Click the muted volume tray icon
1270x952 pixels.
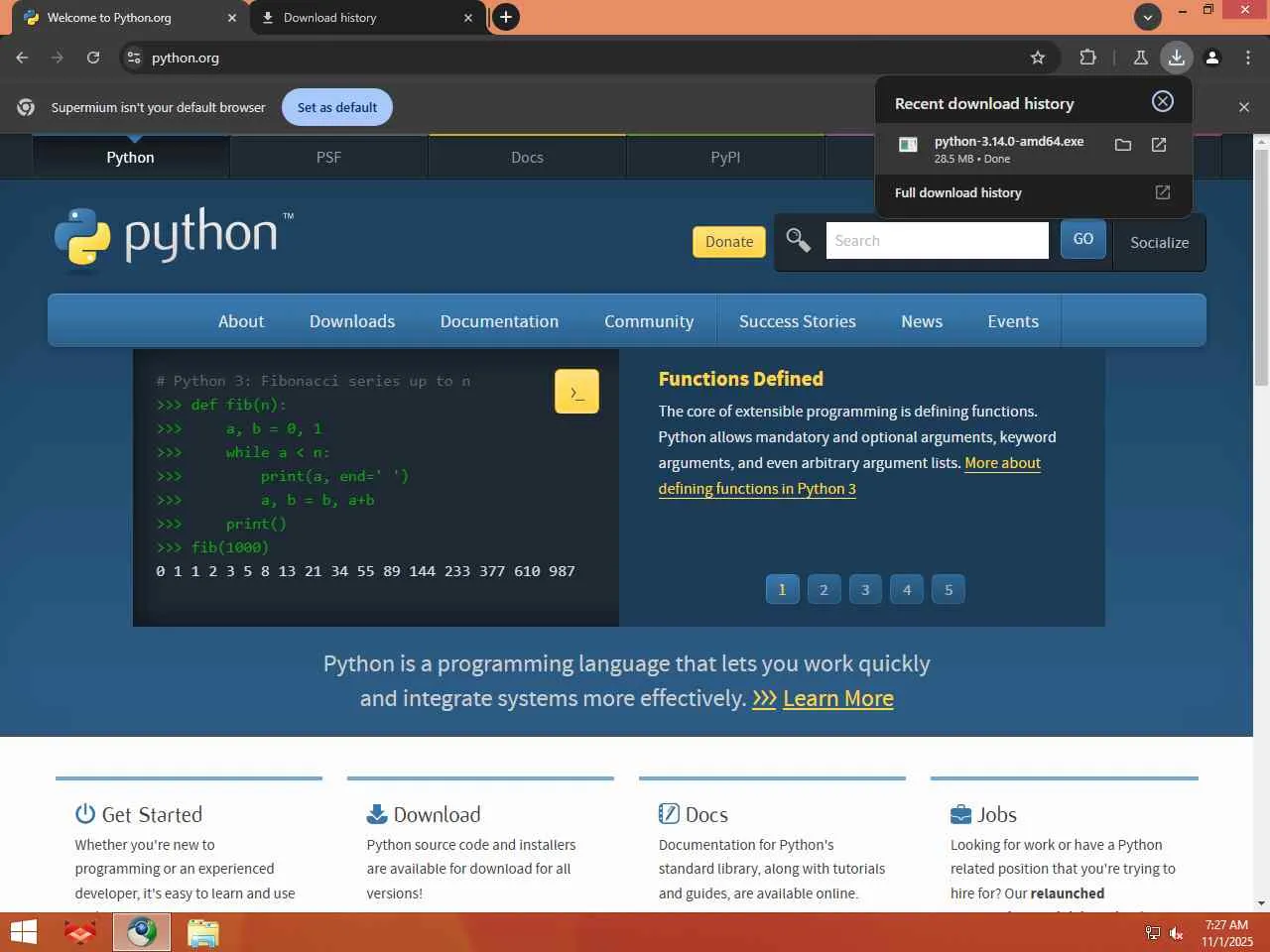pos(1177,933)
